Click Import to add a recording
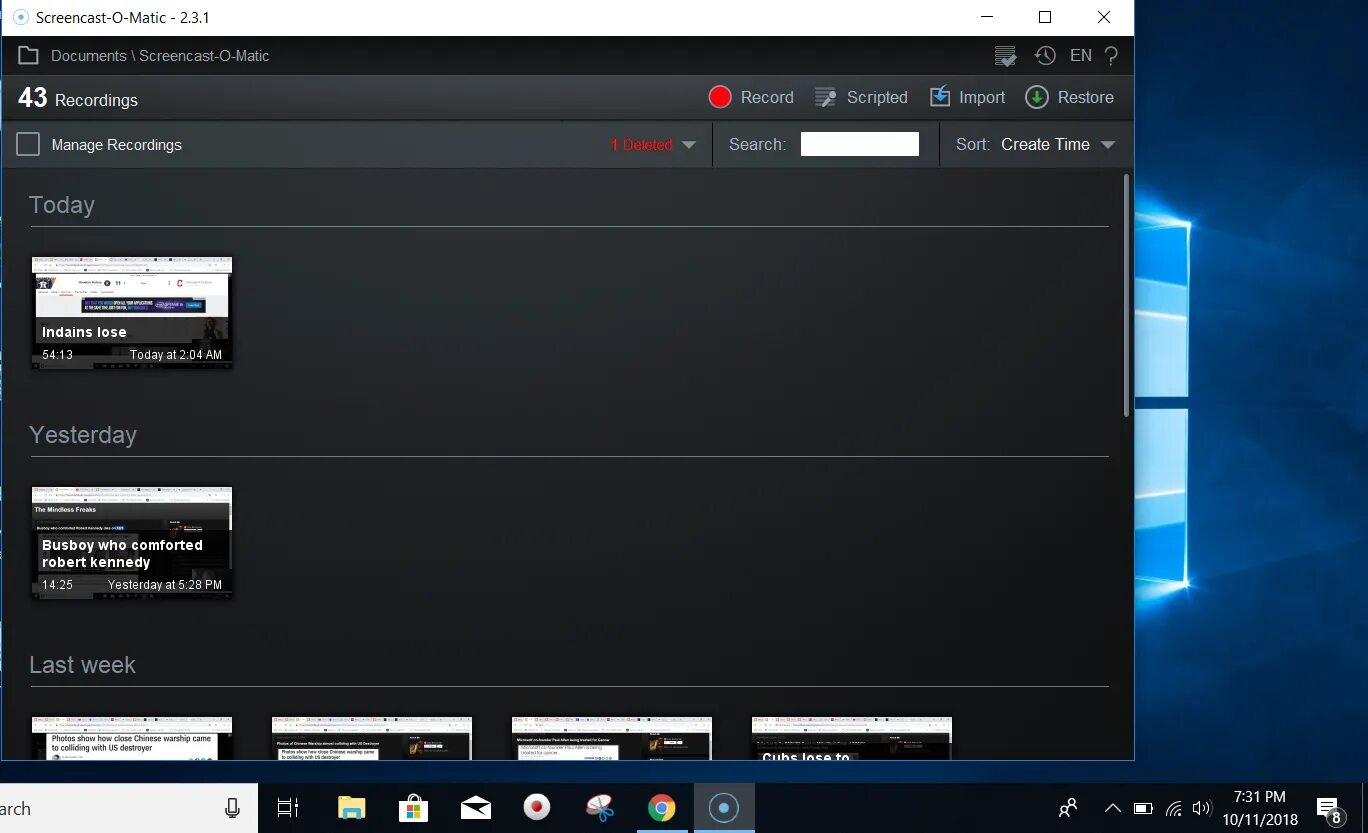Viewport: 1368px width, 833px height. (x=967, y=97)
